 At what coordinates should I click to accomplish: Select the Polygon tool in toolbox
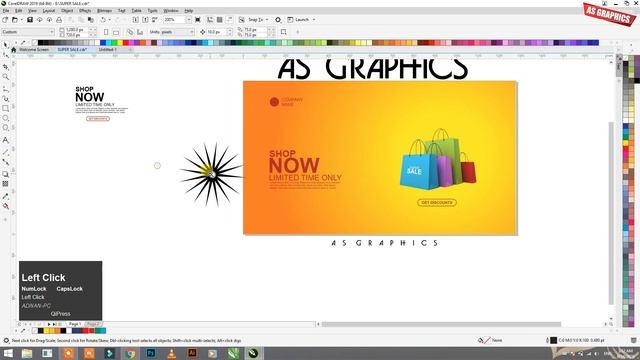coord(5,128)
